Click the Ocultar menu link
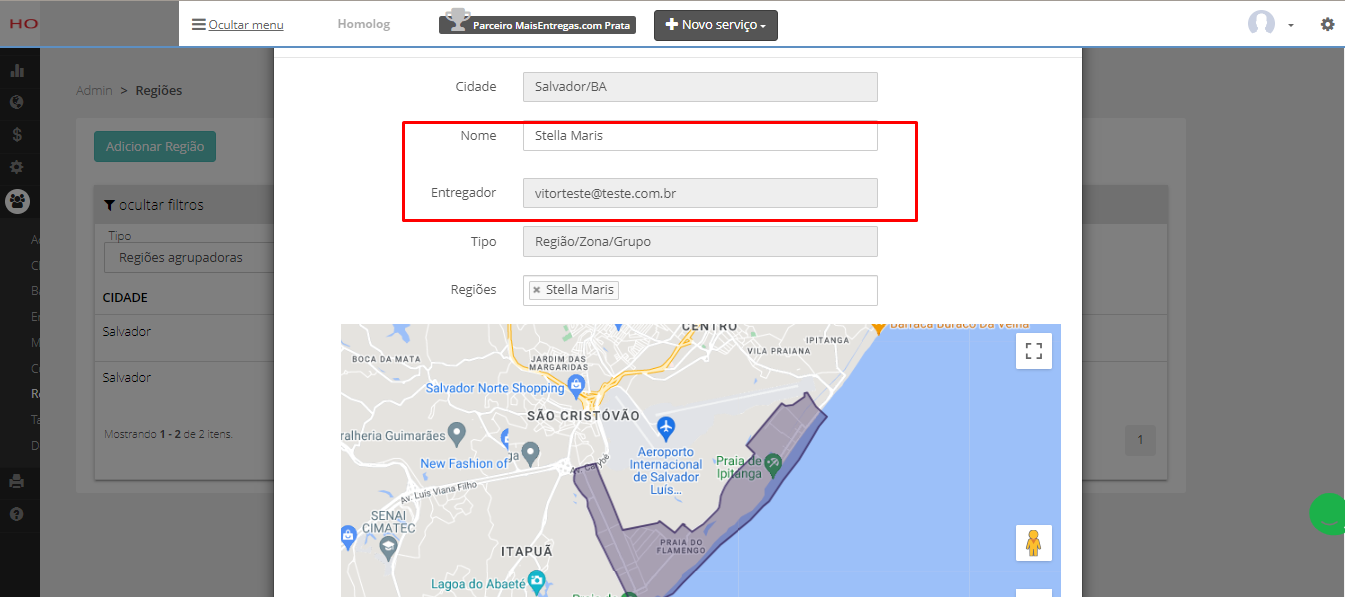 (x=246, y=25)
